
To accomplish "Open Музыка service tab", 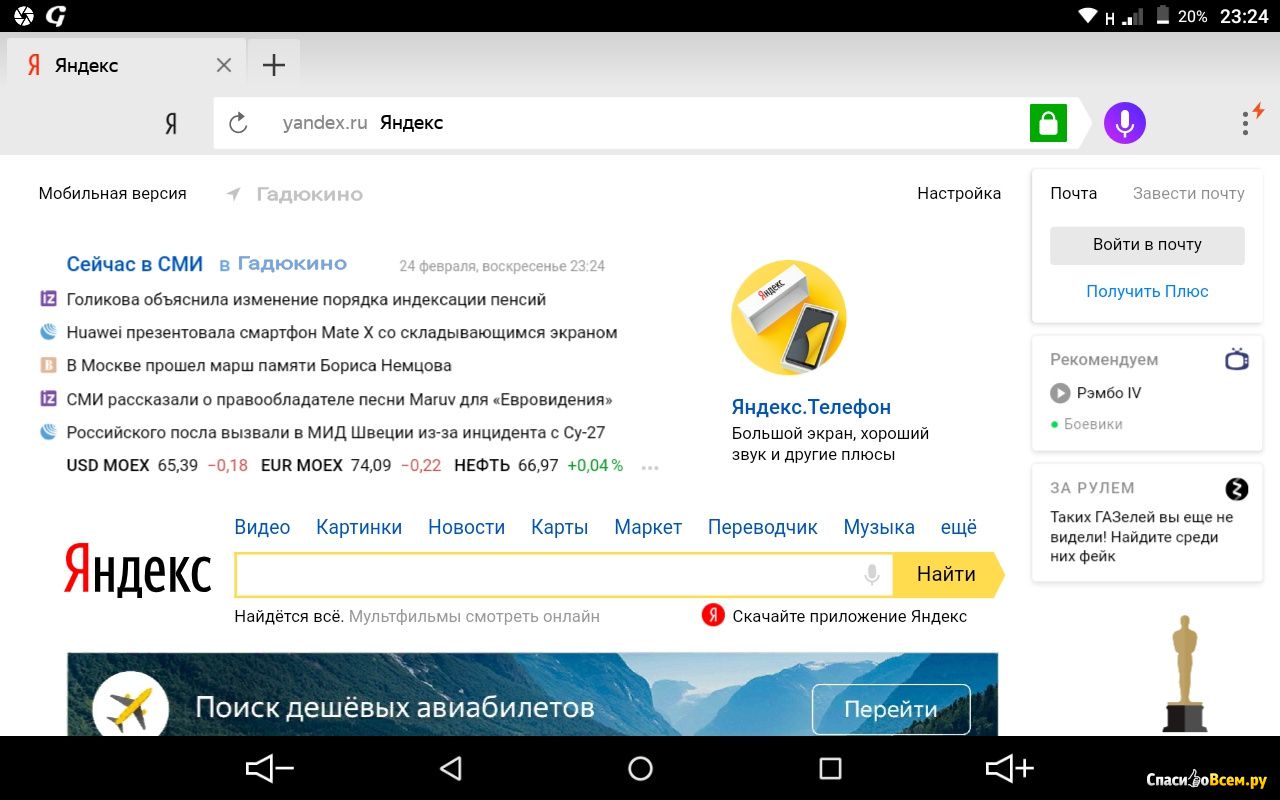I will 879,527.
